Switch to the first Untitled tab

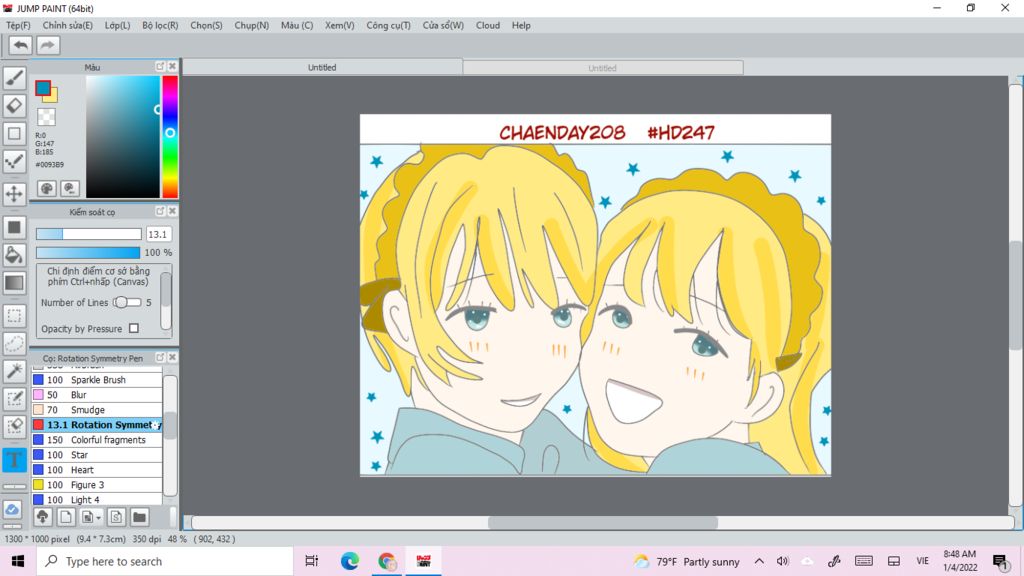coord(322,67)
